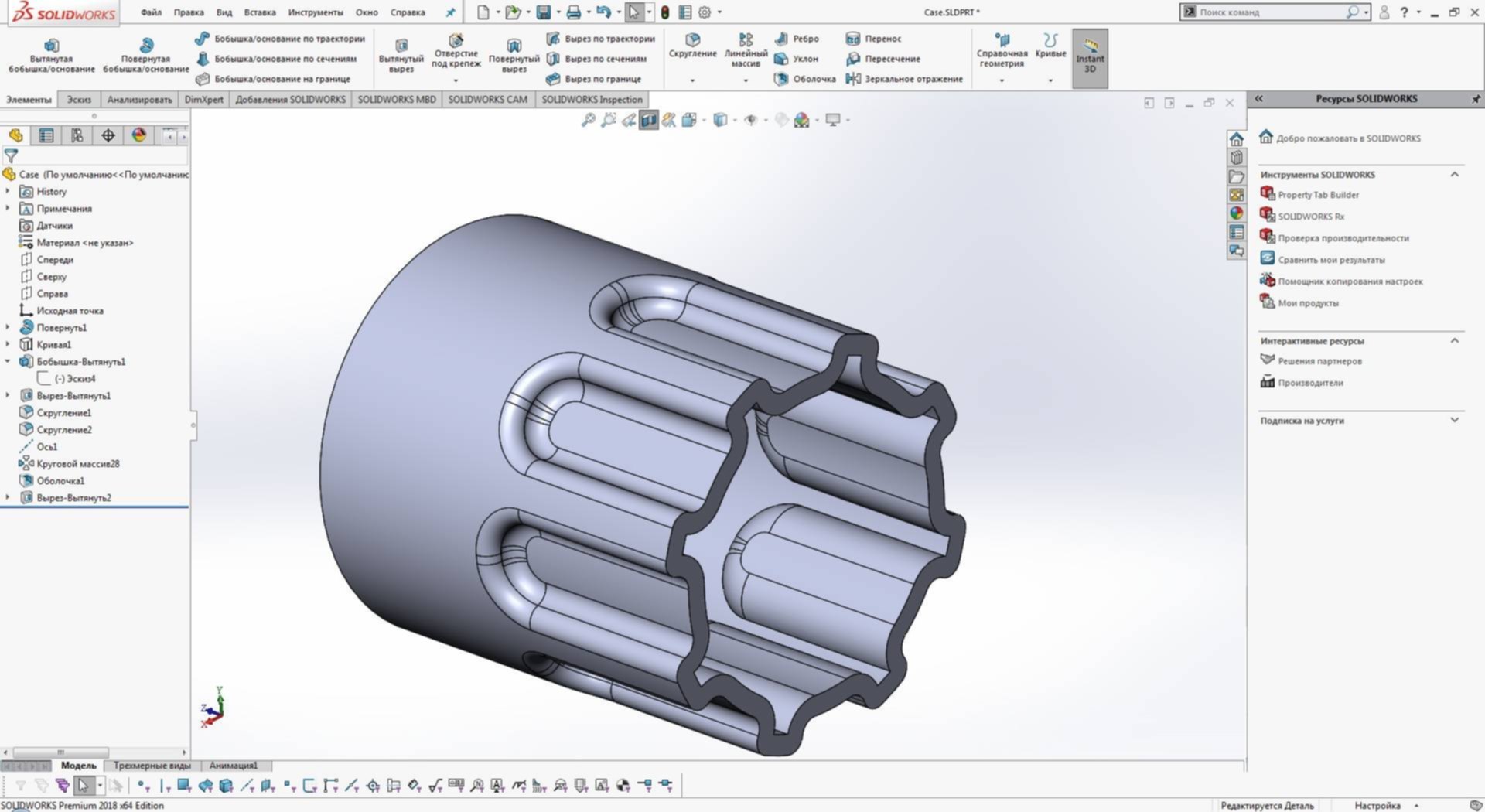Select Revolved Cut (Повернутый вырез) tool
This screenshot has height=812, width=1485.
tap(514, 55)
